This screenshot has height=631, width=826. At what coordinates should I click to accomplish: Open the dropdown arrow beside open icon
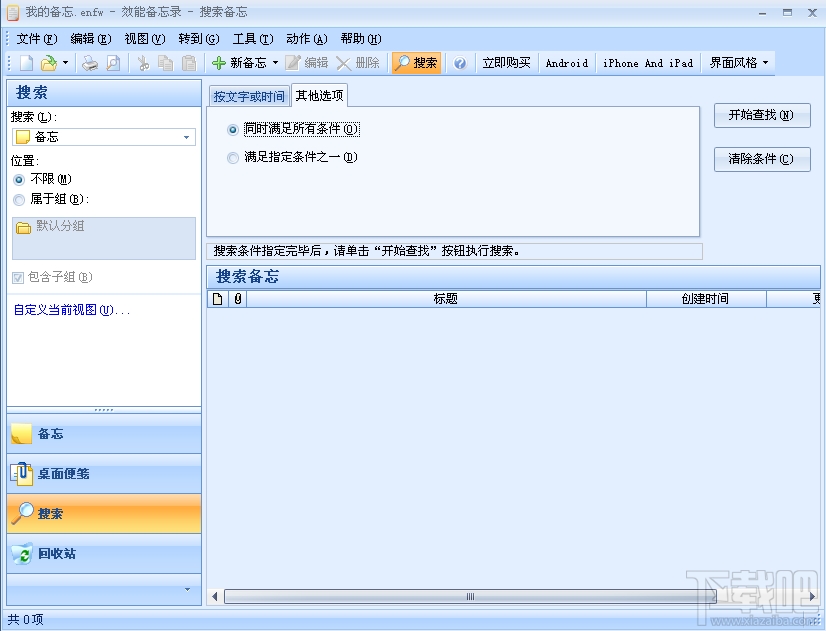[65, 63]
